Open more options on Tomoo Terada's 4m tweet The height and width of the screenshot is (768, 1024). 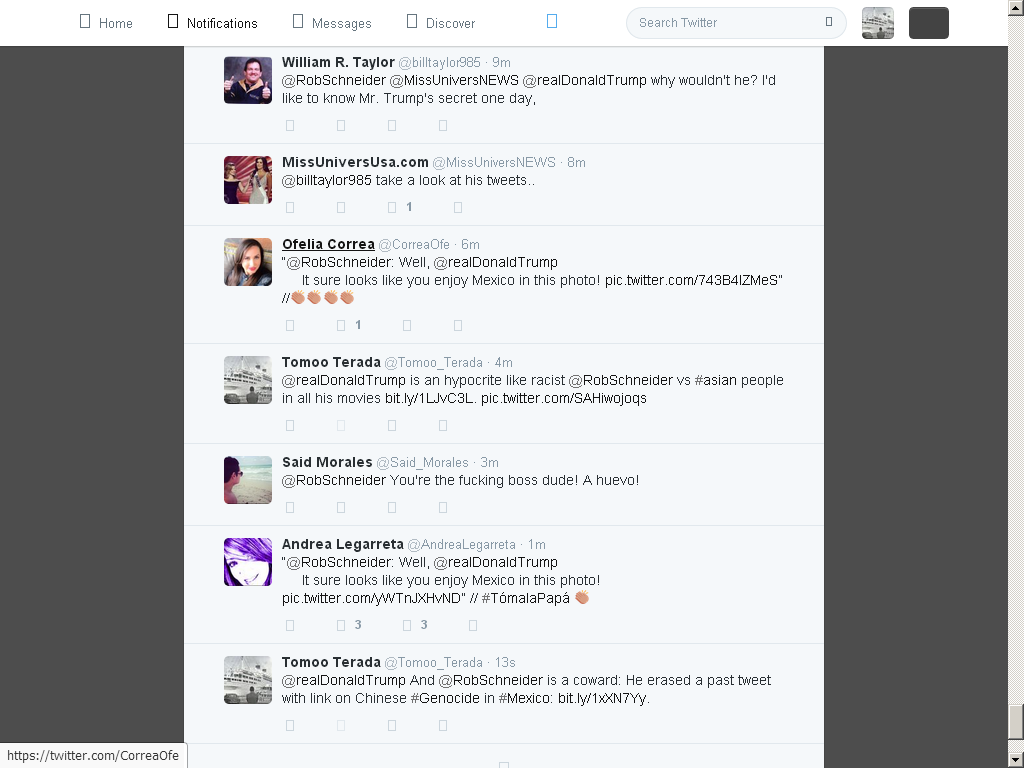click(x=443, y=426)
